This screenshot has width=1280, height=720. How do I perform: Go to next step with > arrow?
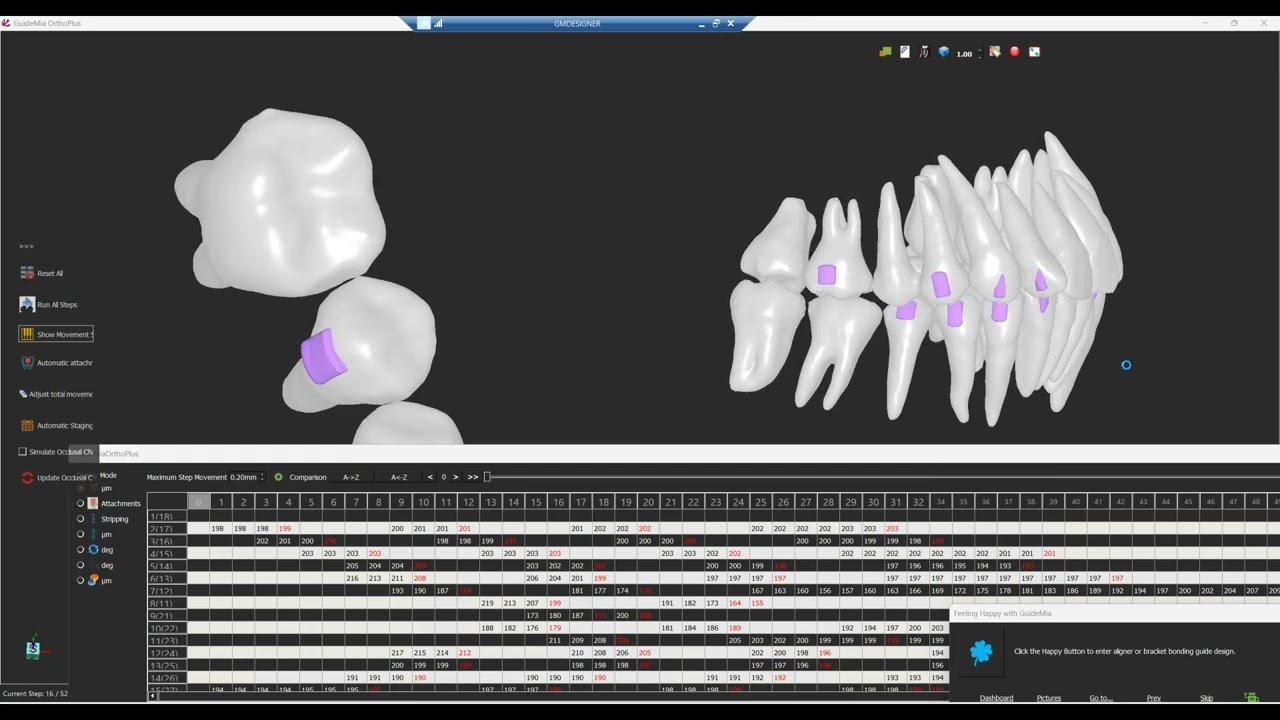pos(456,477)
